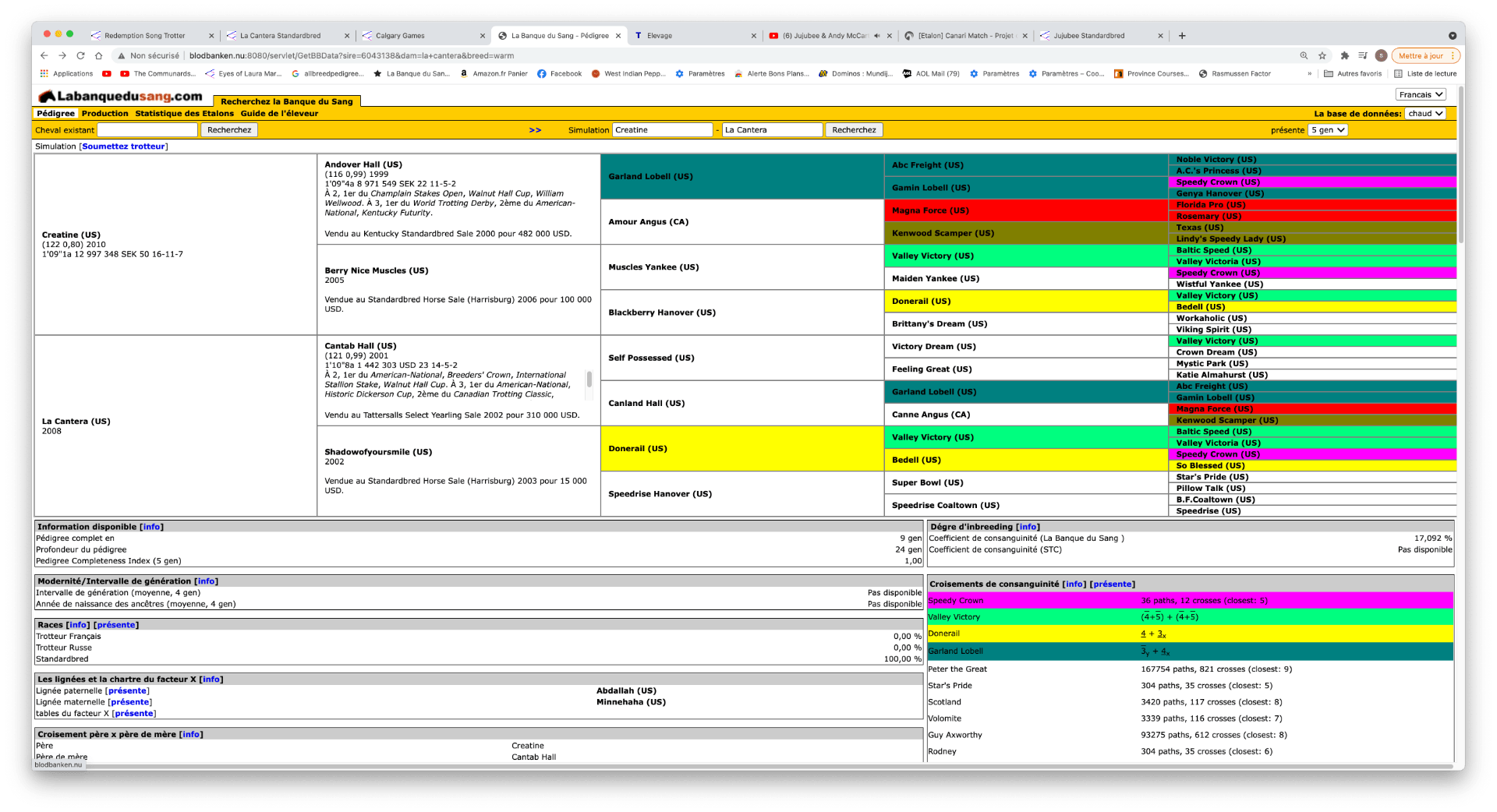Viewport: 1497px width, 812px height.
Task: Click the Soumettez trotteur link
Action: point(123,147)
